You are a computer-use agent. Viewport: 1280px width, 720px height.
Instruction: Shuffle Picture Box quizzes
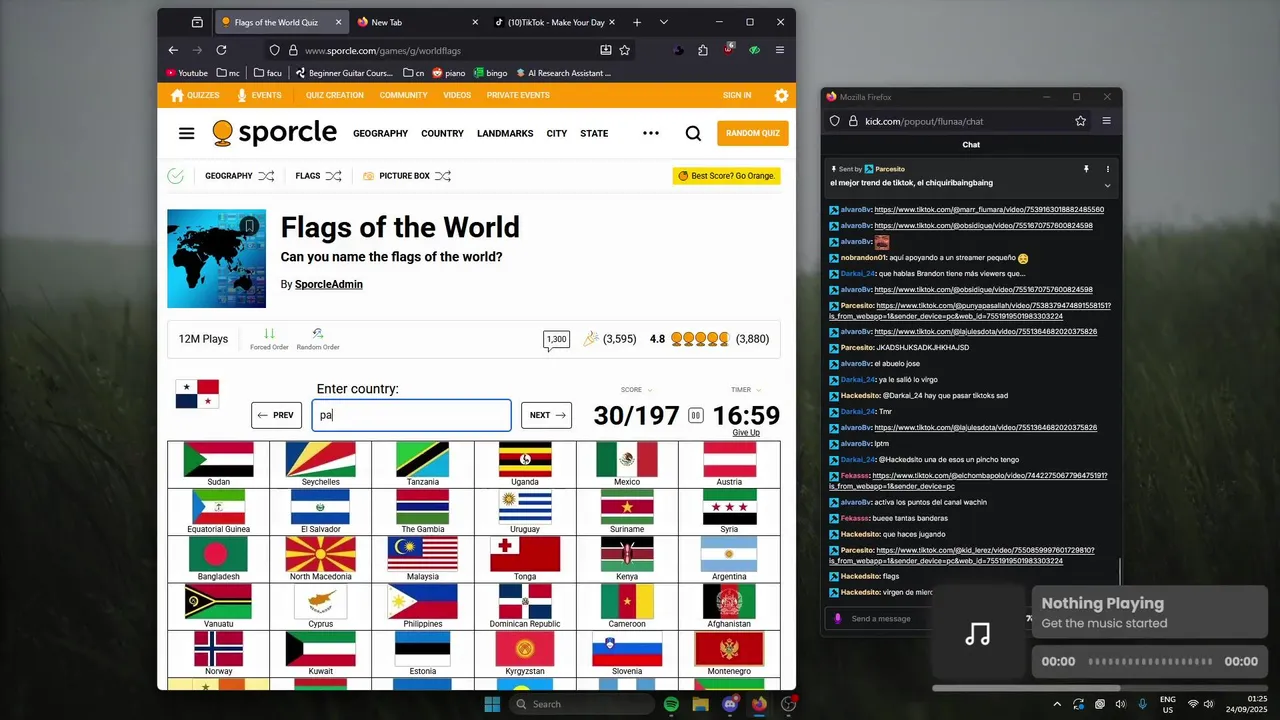click(x=443, y=176)
